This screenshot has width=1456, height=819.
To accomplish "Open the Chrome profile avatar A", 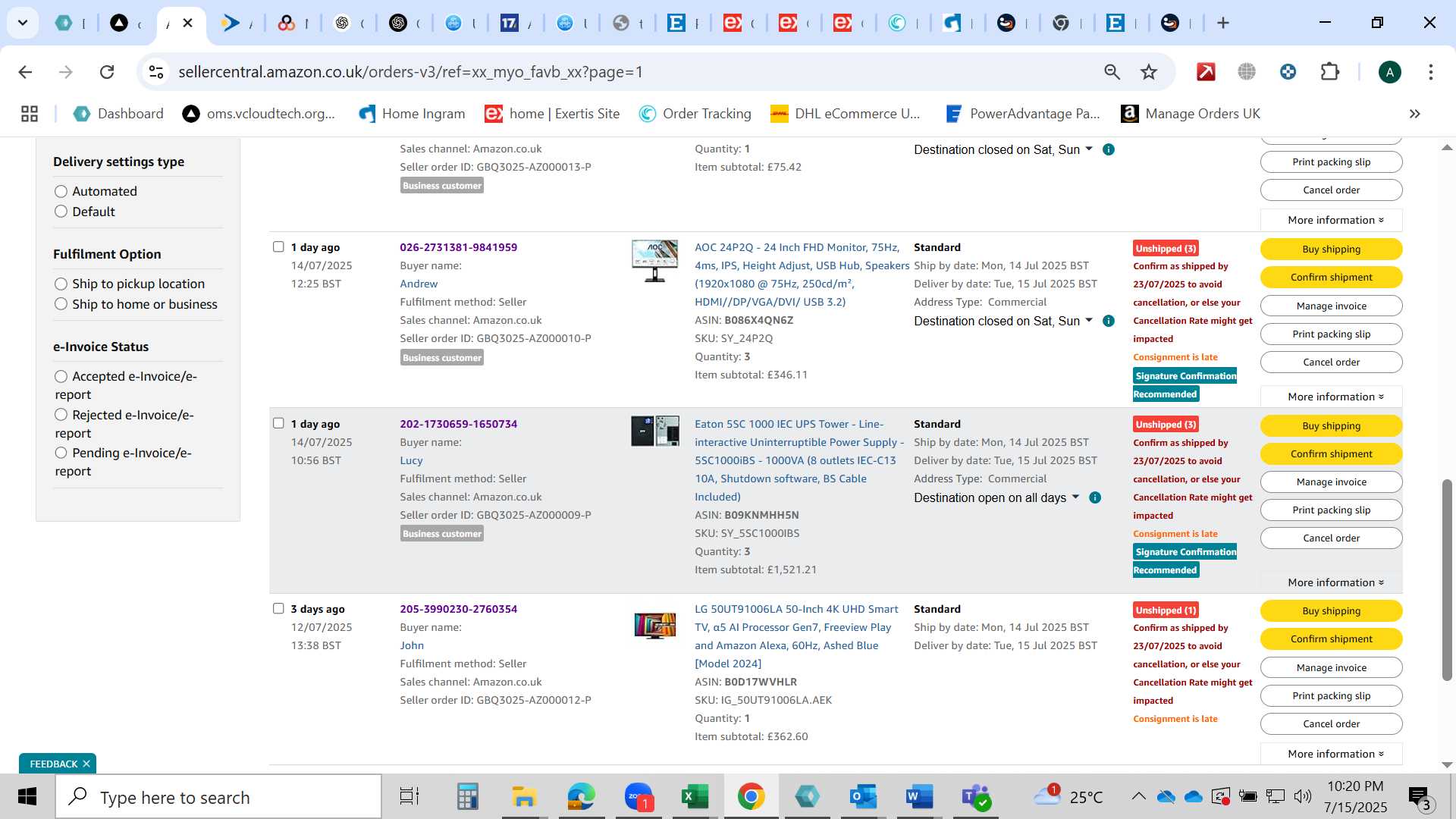I will tap(1389, 72).
